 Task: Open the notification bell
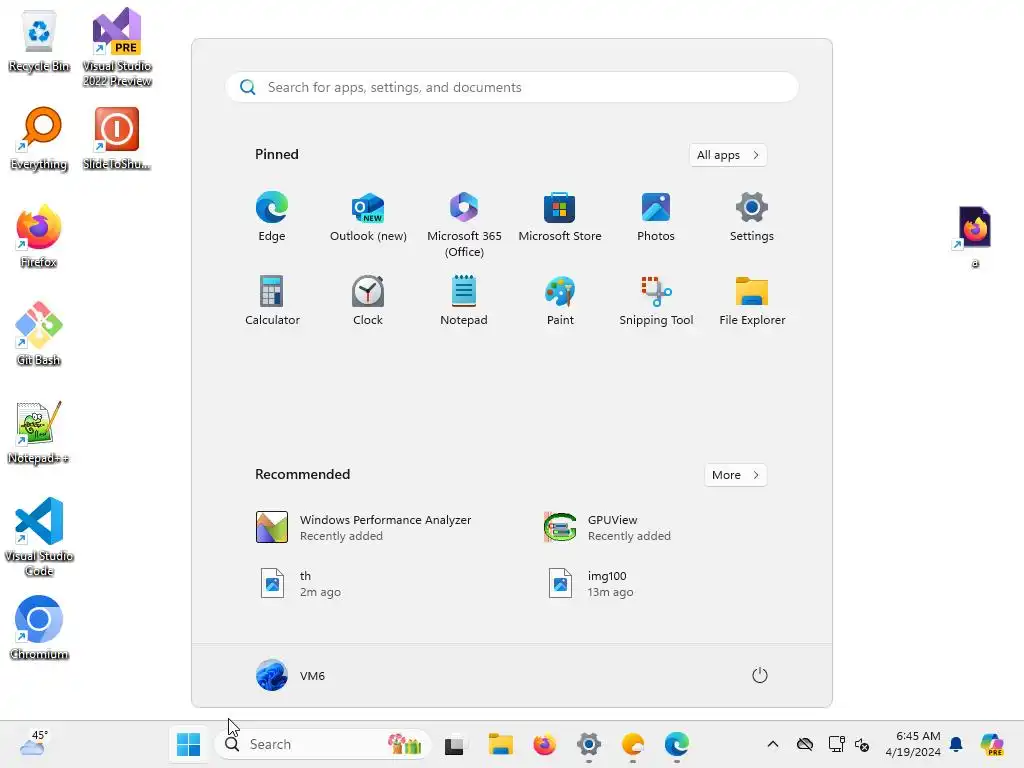point(956,744)
